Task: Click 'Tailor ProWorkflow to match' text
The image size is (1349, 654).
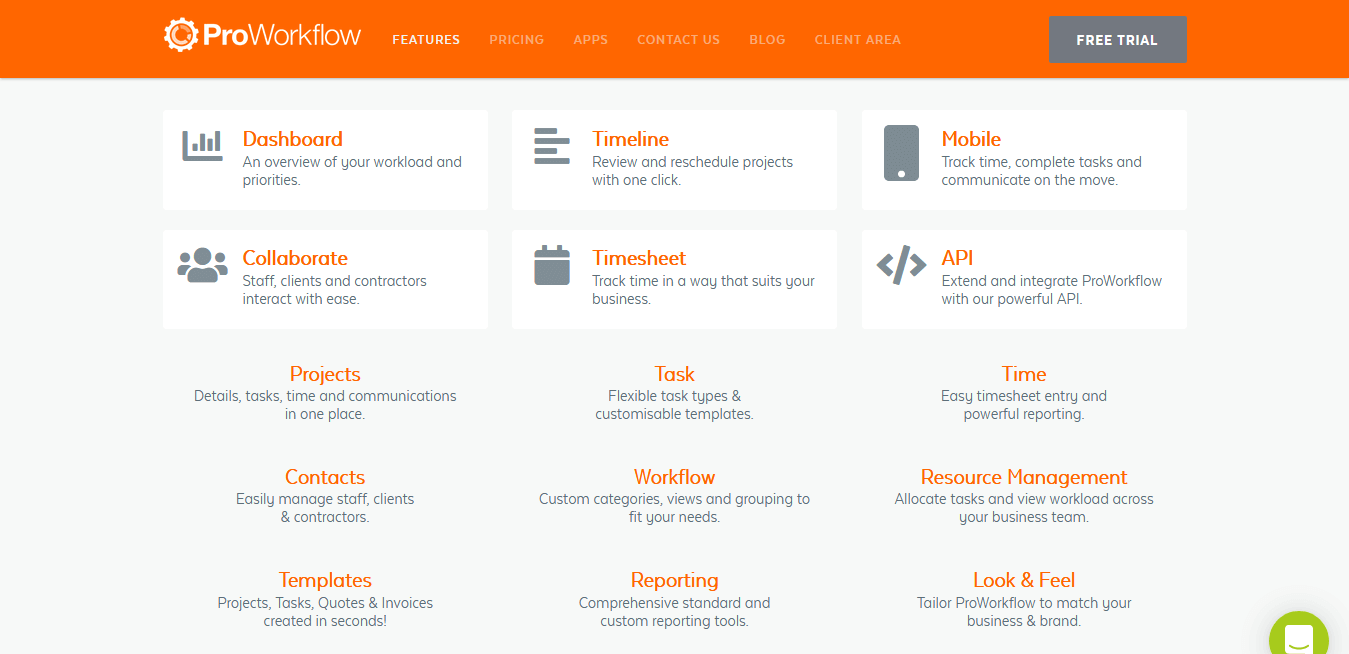Action: (1024, 612)
